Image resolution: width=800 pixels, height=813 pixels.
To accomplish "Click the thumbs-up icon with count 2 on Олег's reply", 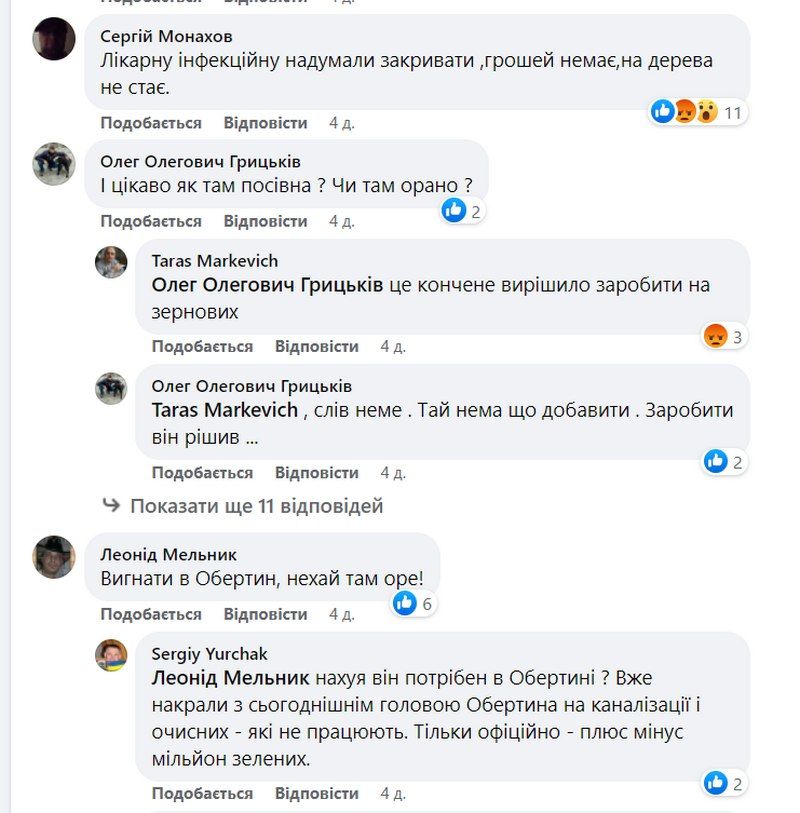I will click(715, 461).
